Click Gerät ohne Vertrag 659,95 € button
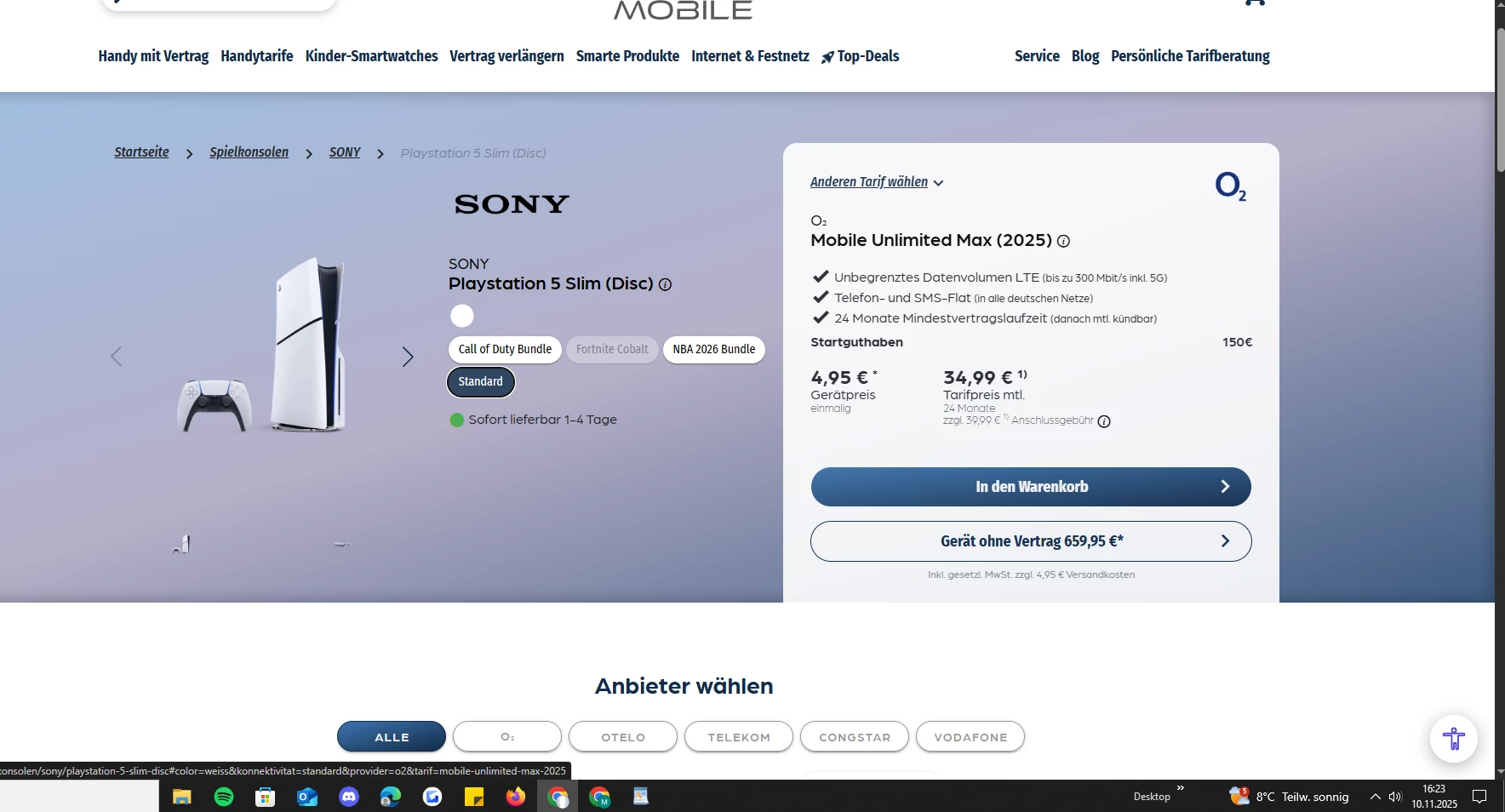This screenshot has height=812, width=1505. click(x=1031, y=541)
